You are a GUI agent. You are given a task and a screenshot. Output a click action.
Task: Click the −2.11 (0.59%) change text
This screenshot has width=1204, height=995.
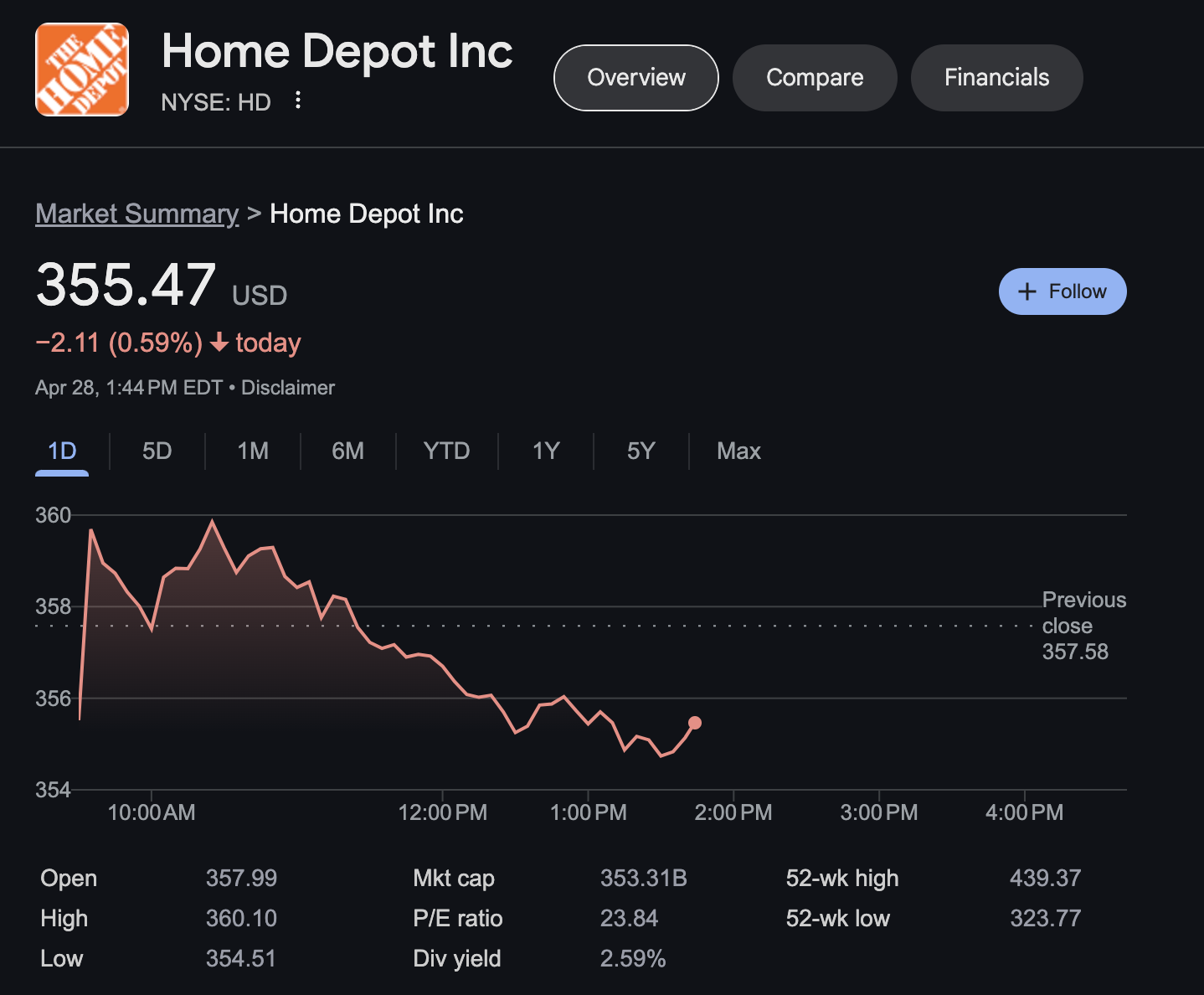119,343
